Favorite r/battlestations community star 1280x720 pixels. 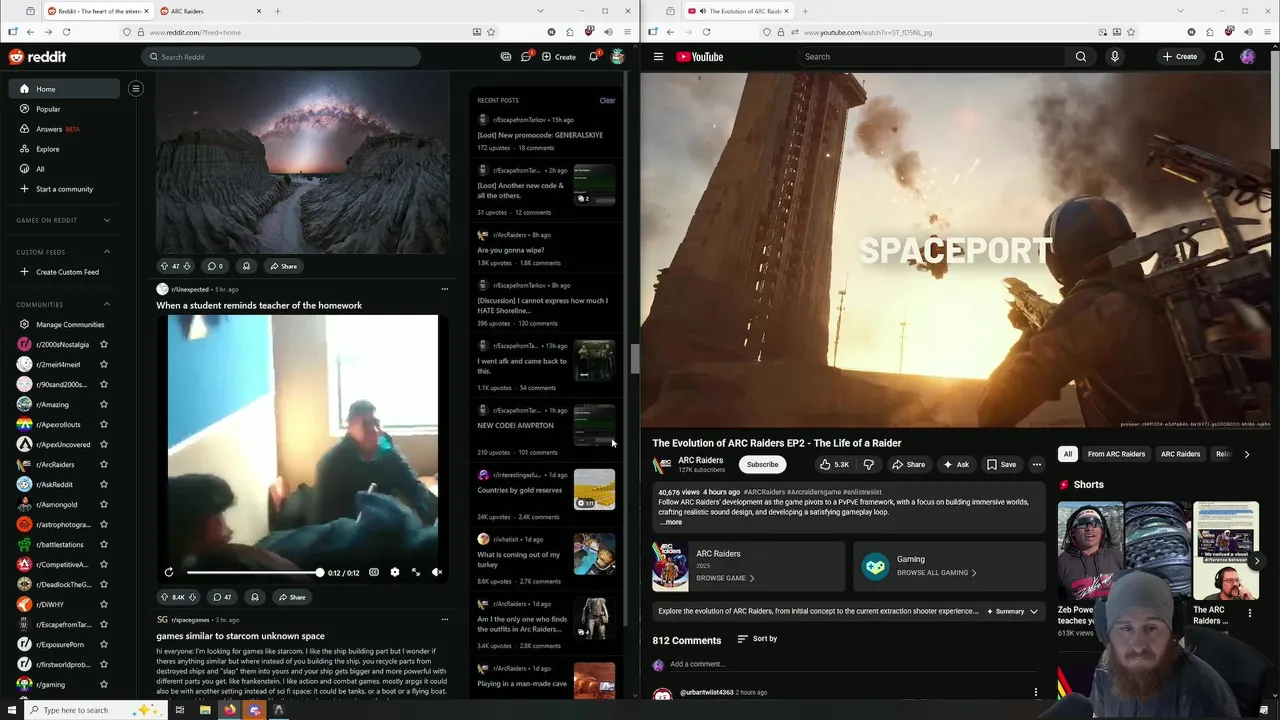pos(104,544)
